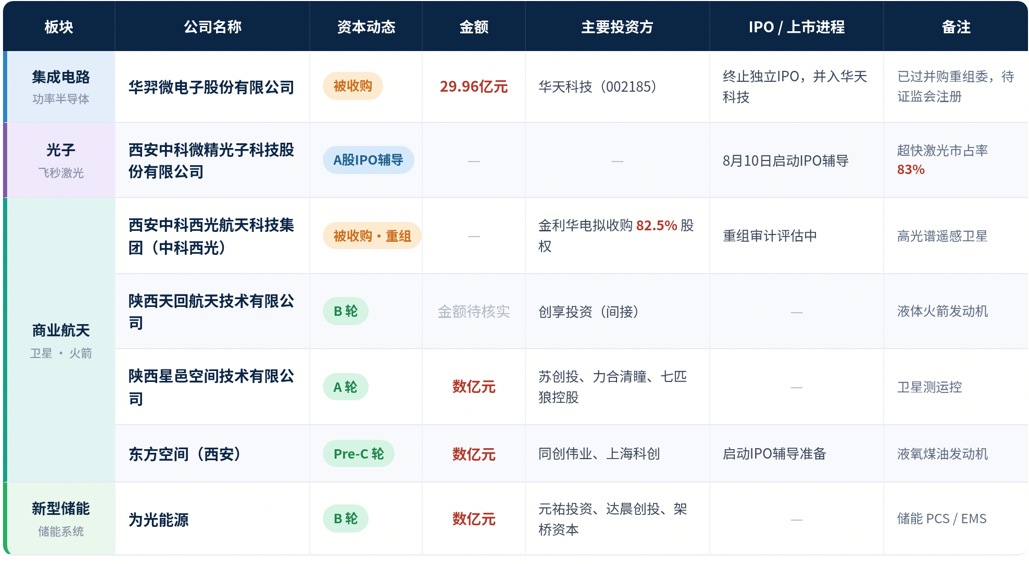Click remark 卫星测运控

click(929, 387)
